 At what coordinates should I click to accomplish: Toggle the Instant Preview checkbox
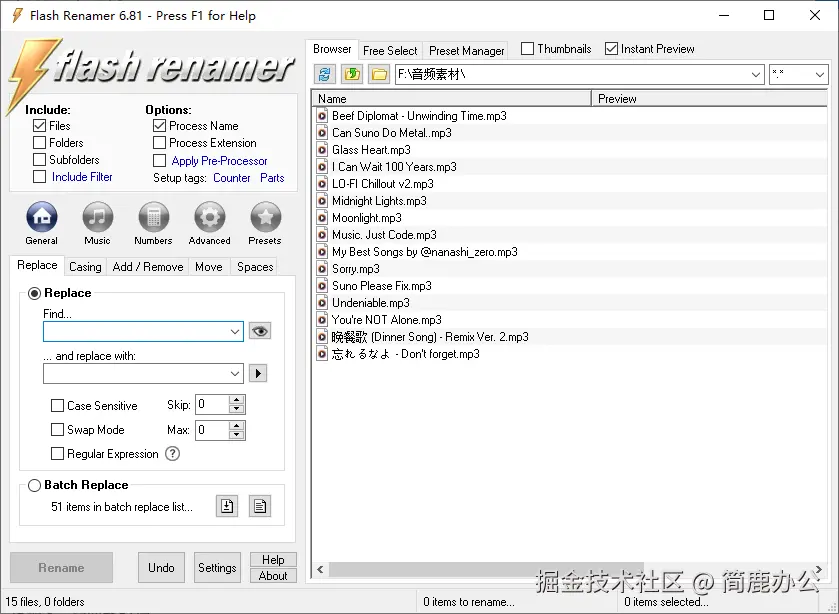(611, 49)
